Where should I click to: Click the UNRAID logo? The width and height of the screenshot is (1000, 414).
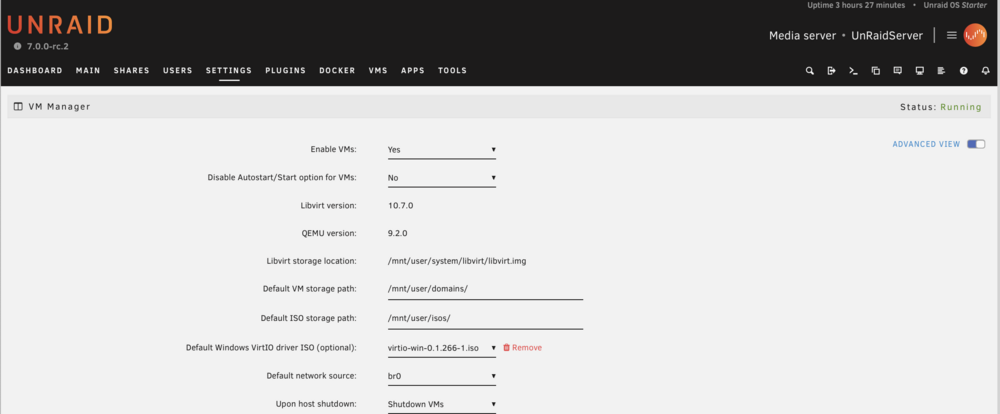[x=60, y=24]
